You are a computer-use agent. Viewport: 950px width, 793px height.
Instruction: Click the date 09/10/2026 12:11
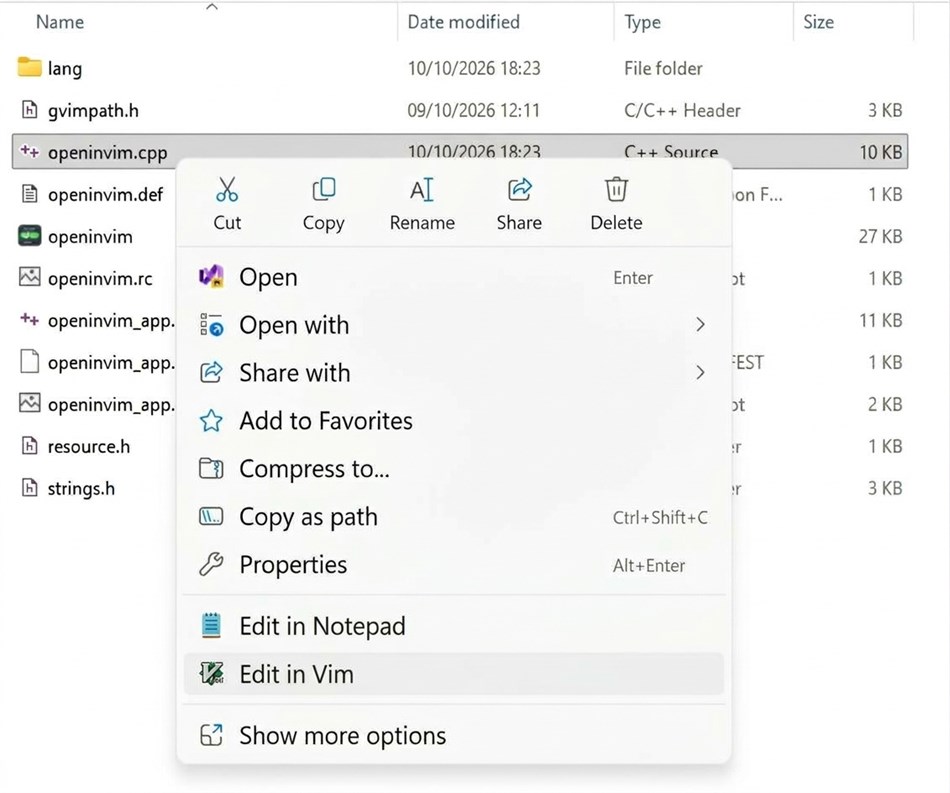click(x=473, y=110)
